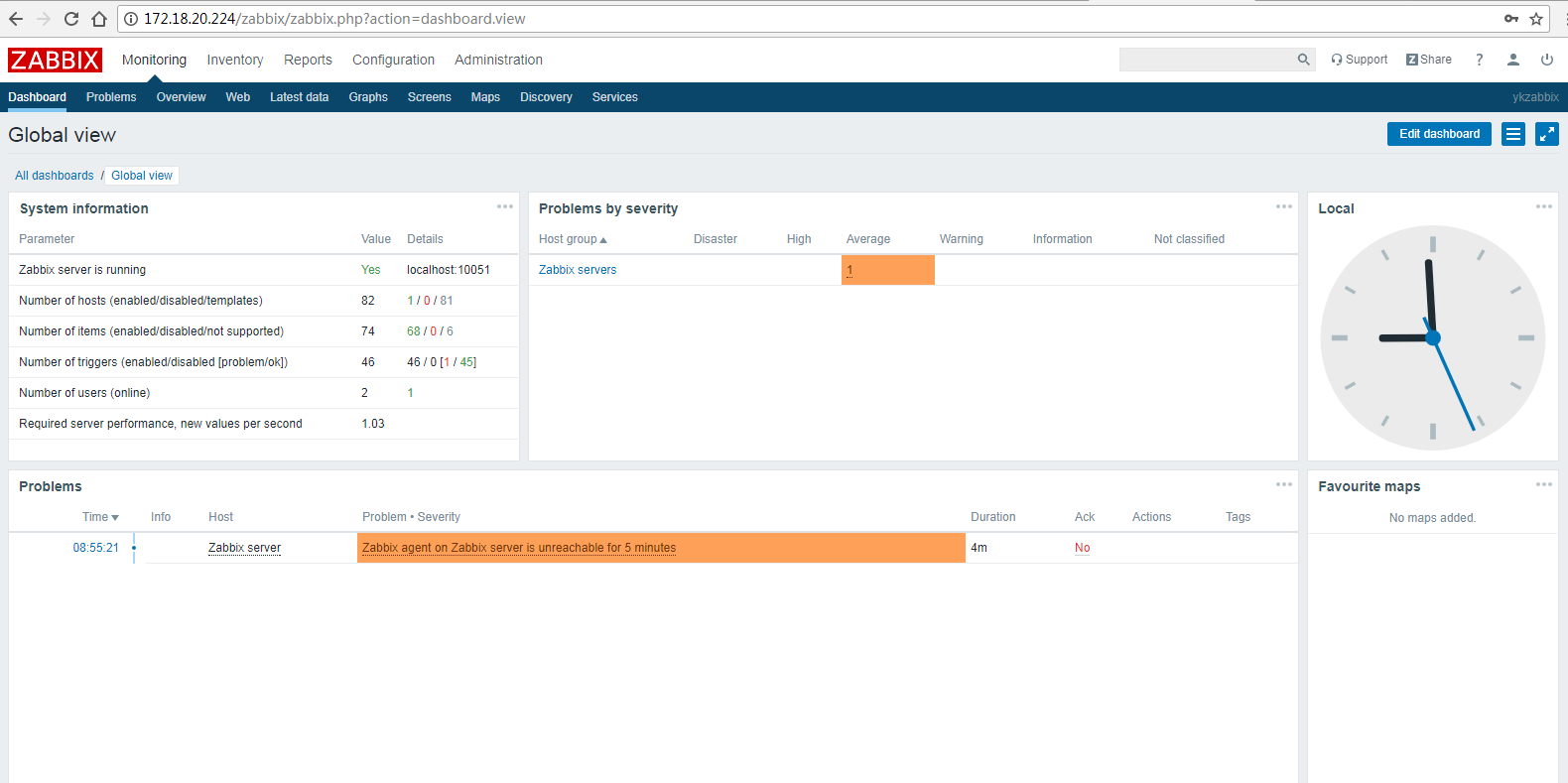This screenshot has height=783, width=1568.
Task: Open saved password key icon
Action: (1511, 19)
